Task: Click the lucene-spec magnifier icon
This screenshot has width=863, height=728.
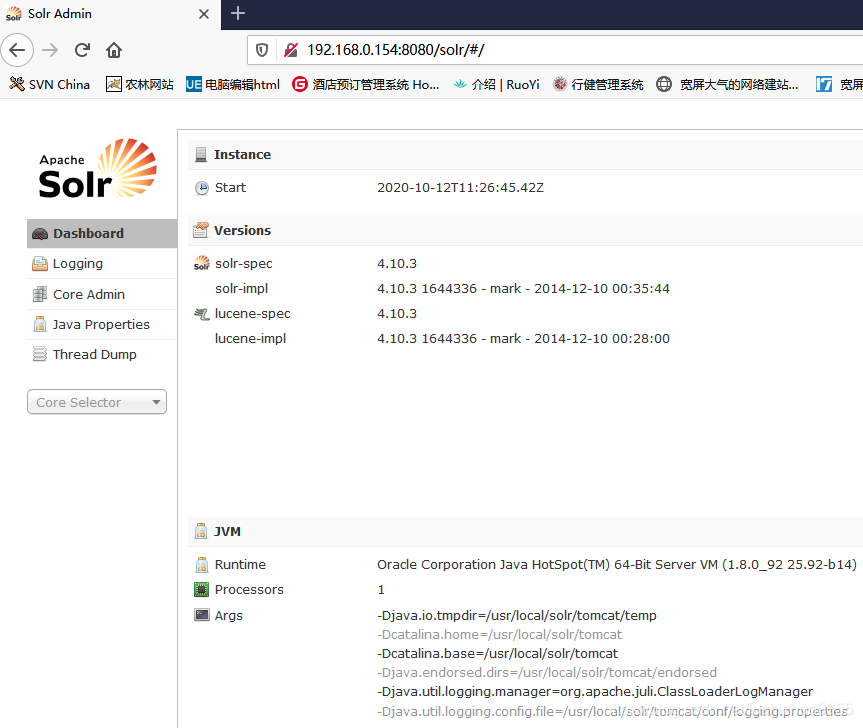Action: [202, 313]
